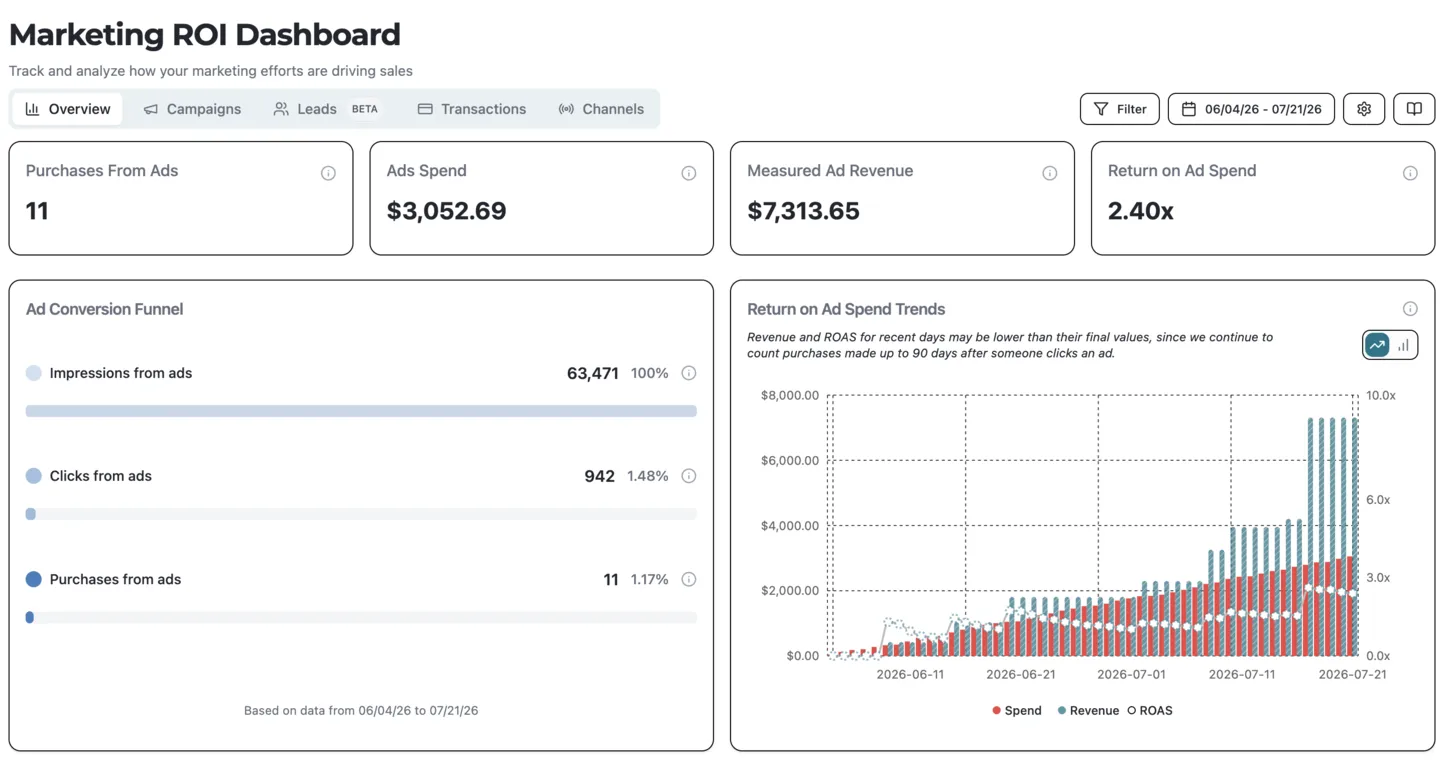
Task: Click the dark blue Purchases color dot
Action: pyautogui.click(x=34, y=579)
